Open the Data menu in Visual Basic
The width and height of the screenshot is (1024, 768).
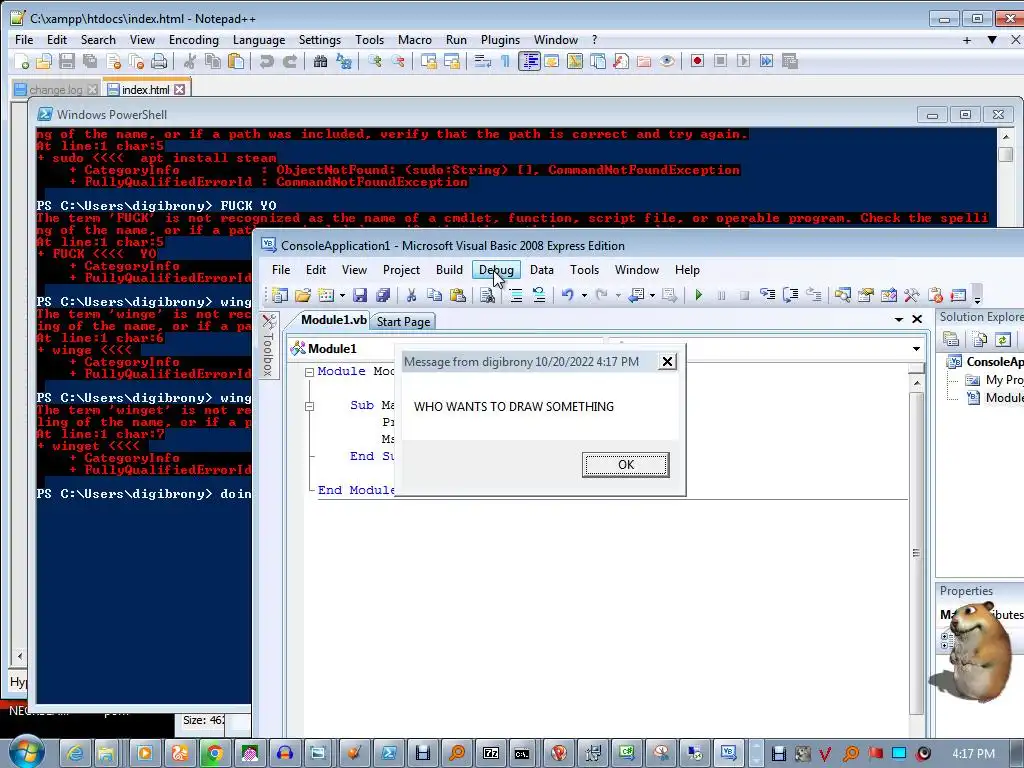point(541,270)
